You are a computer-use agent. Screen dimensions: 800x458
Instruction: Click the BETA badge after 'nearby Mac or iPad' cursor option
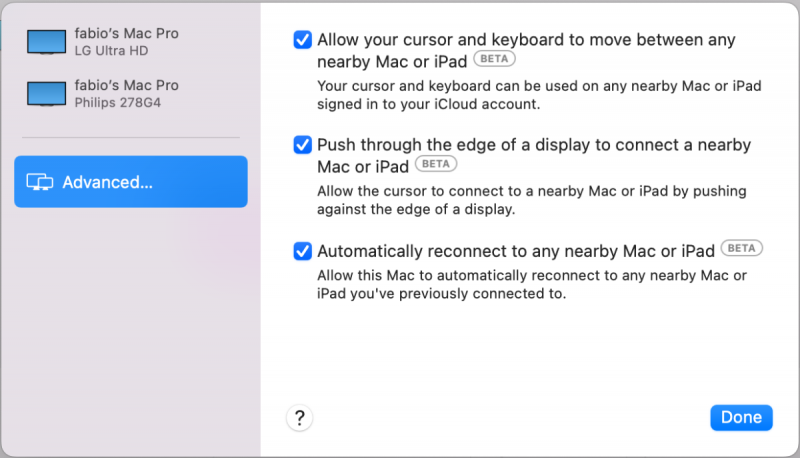(494, 59)
